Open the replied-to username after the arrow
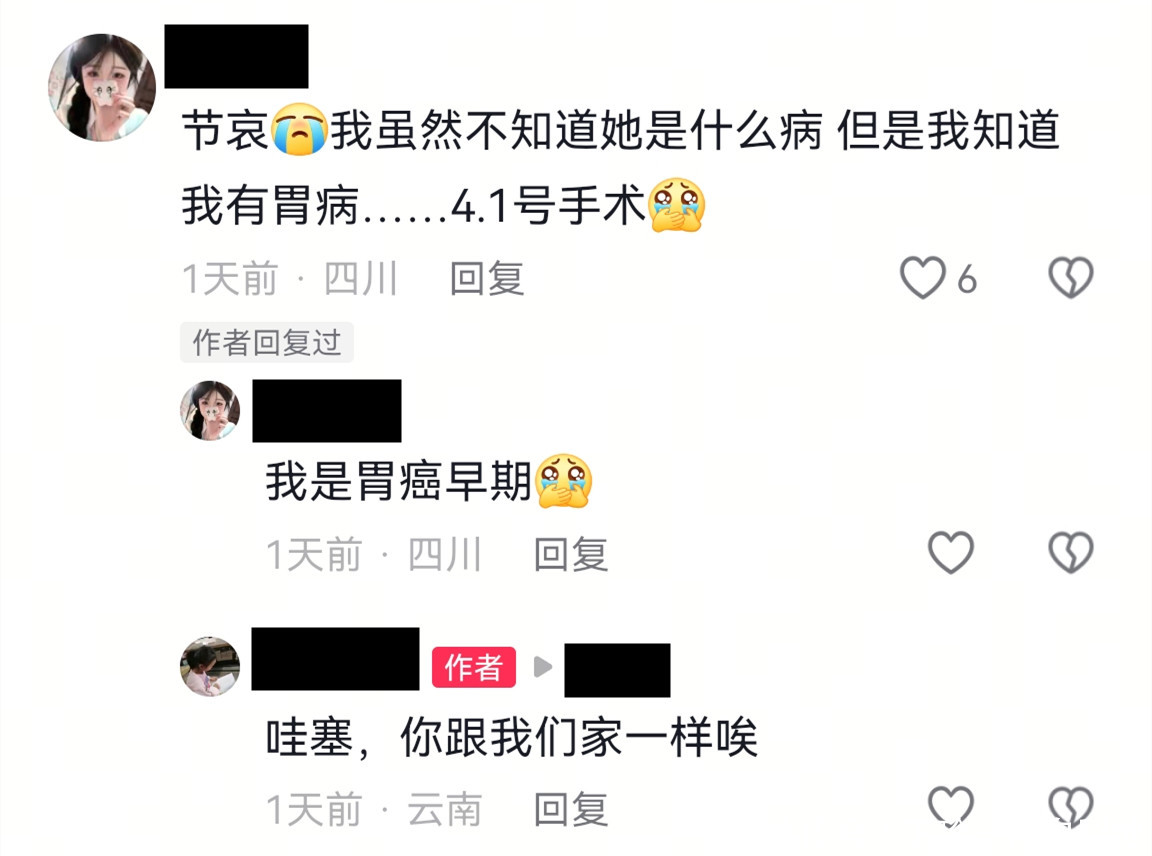This screenshot has width=1152, height=856. point(617,670)
